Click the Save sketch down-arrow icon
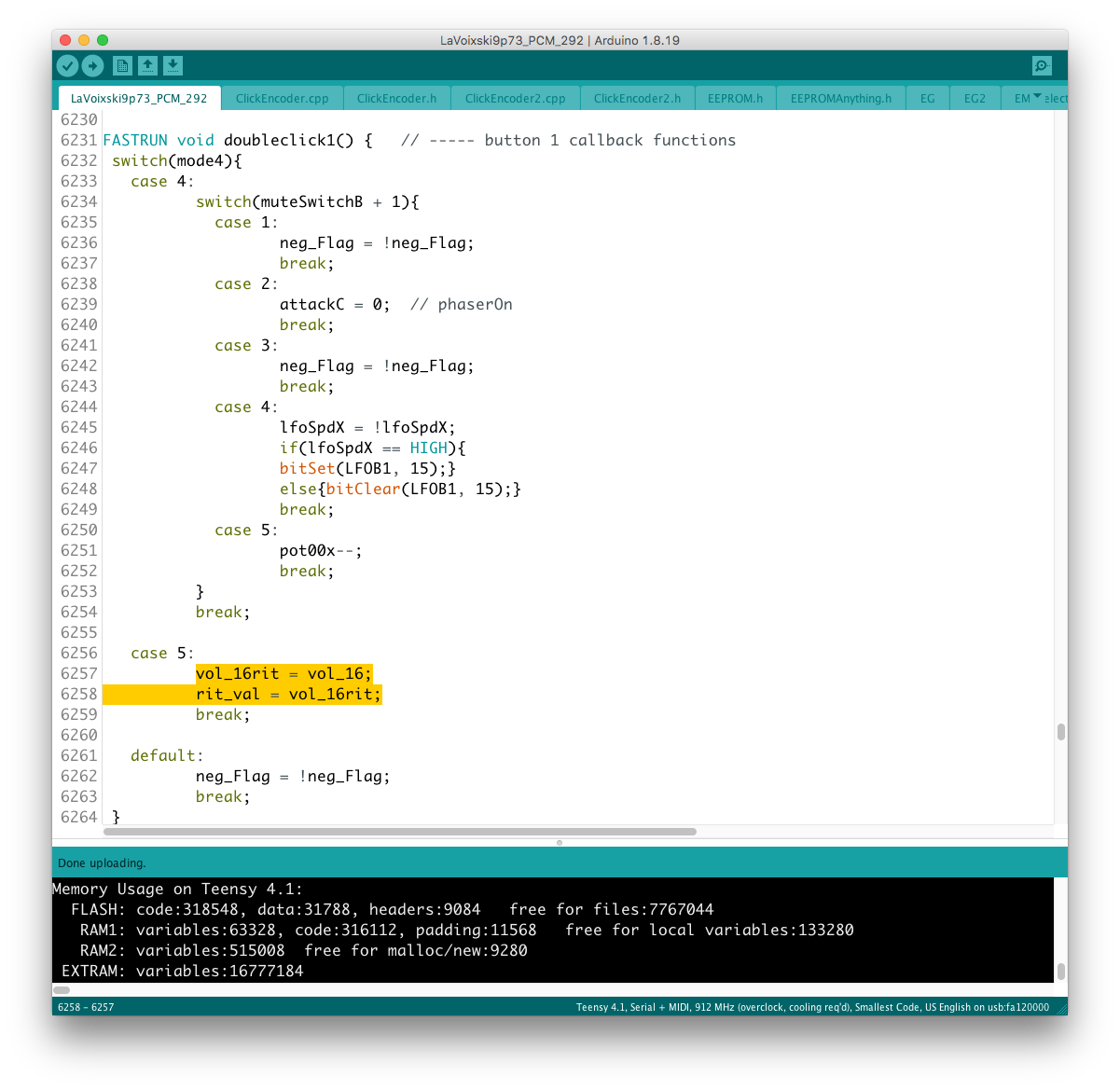 click(173, 65)
